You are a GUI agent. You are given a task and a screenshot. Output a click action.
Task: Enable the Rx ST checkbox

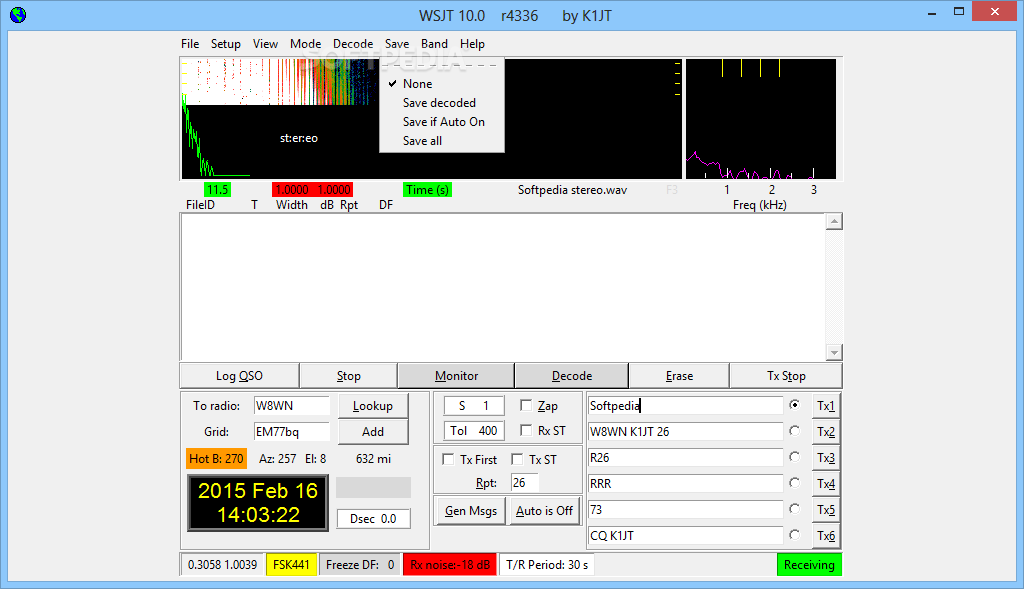526,430
